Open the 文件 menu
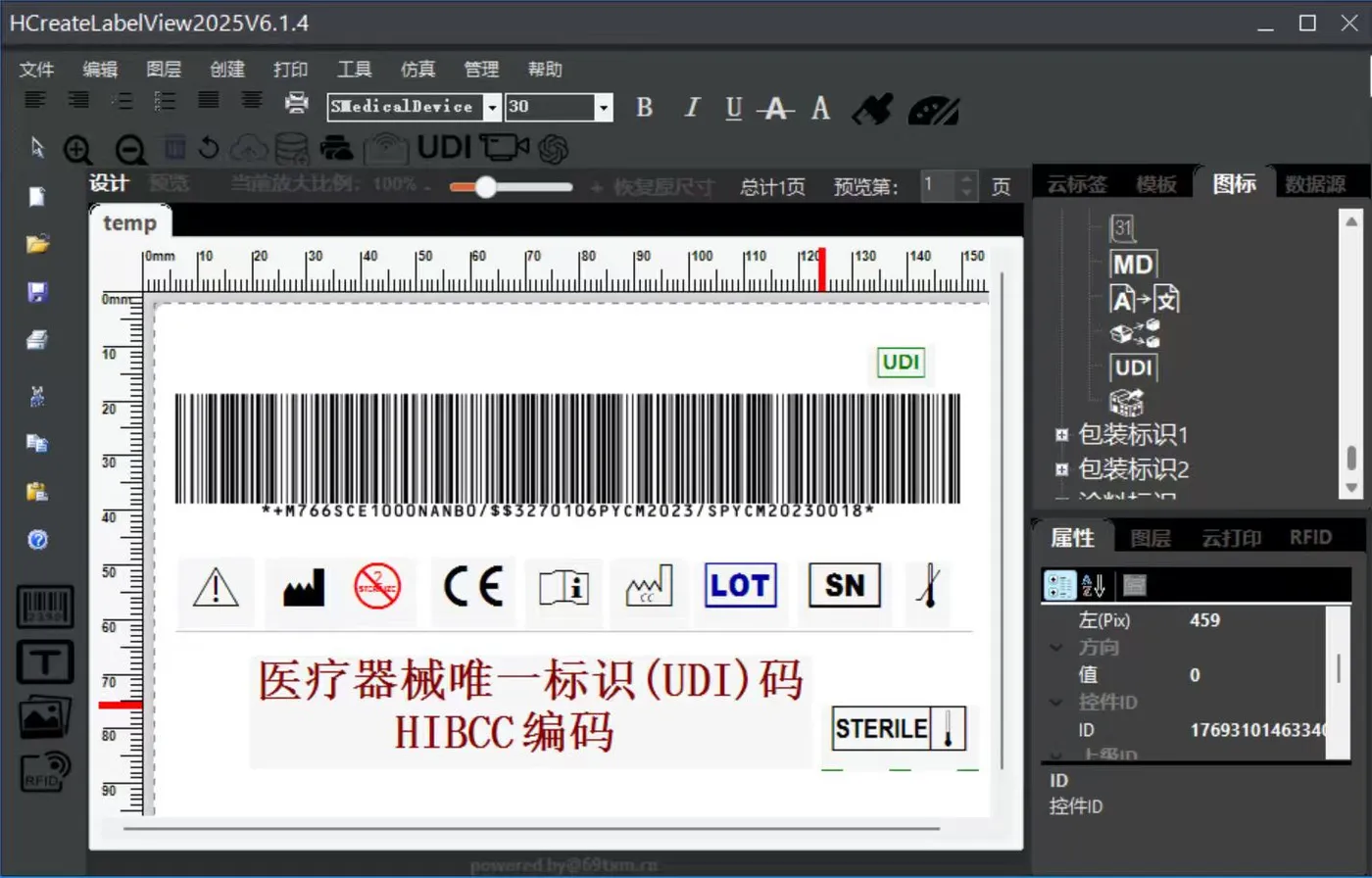The width and height of the screenshot is (1372, 878). 37,70
